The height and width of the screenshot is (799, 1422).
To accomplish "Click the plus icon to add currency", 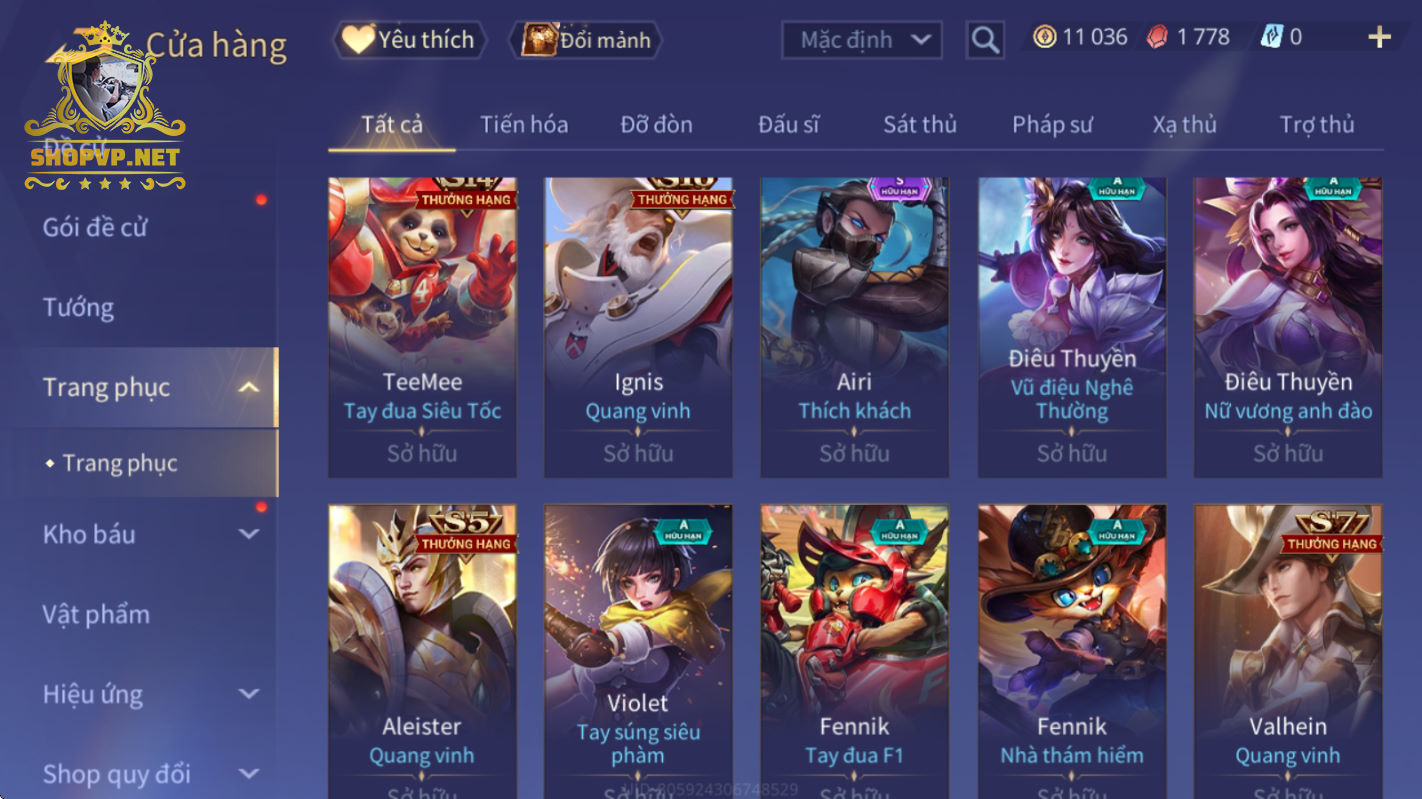I will click(1379, 37).
